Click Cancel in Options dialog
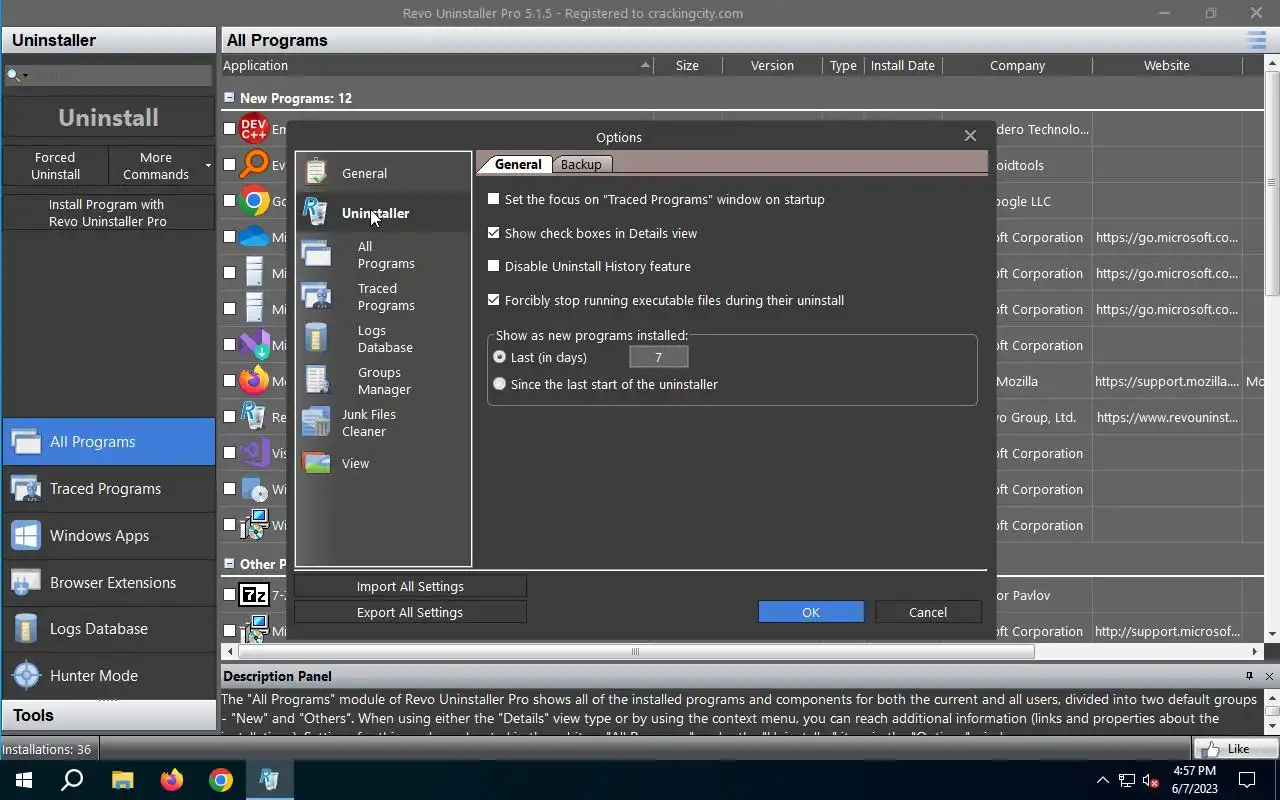The image size is (1280, 800). coord(928,612)
